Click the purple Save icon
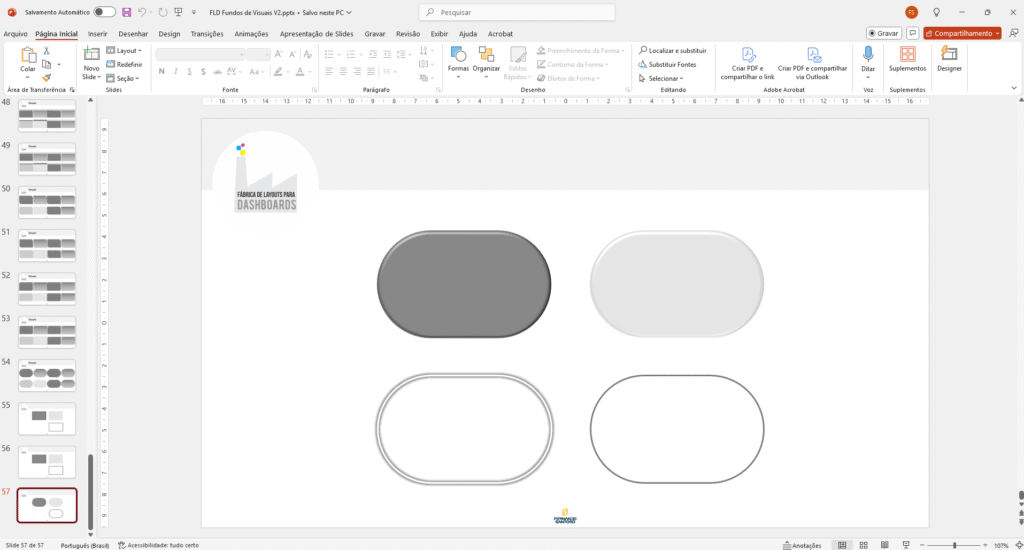The height and width of the screenshot is (550, 1024). (x=127, y=12)
